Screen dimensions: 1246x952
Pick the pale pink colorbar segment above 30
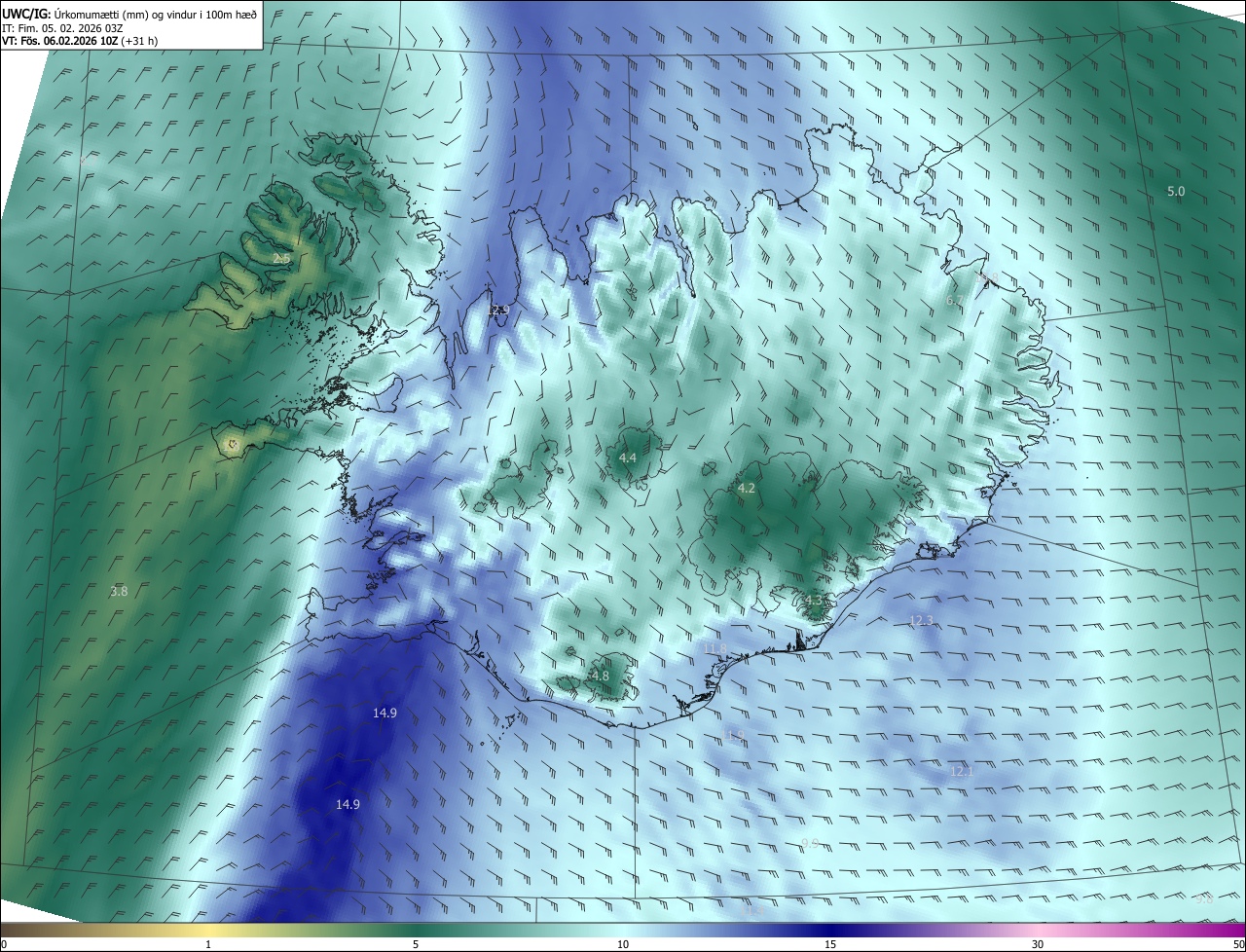point(1038,930)
